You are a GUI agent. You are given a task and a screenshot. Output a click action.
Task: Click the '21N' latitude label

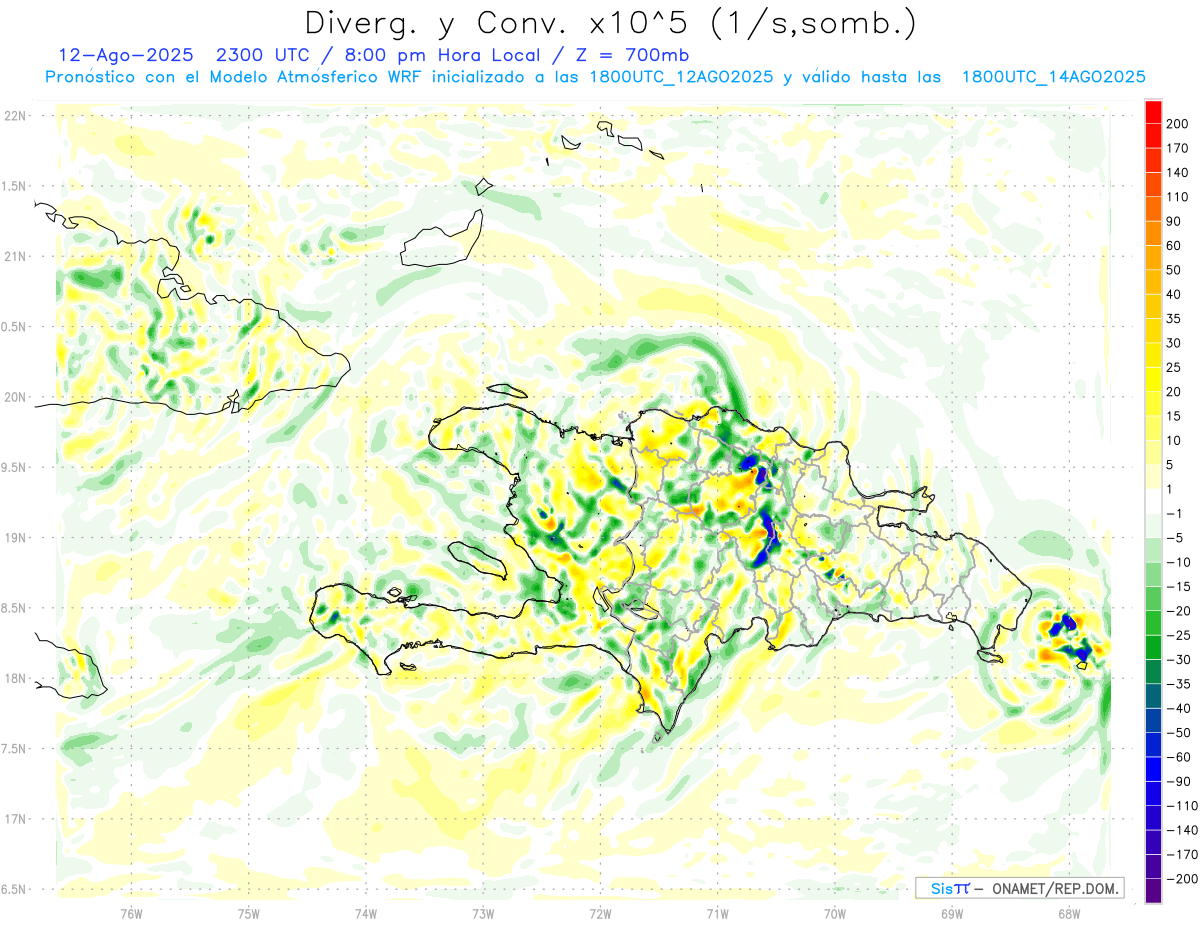coord(14,256)
